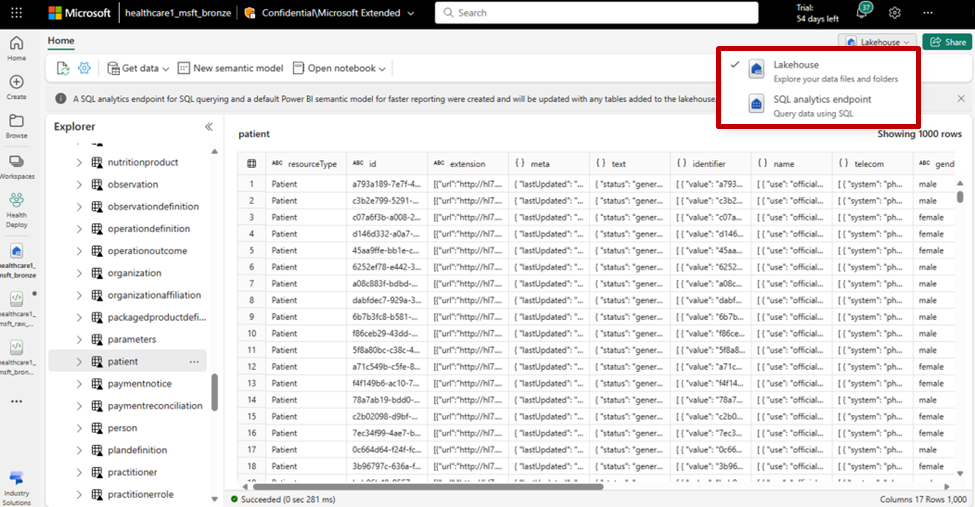Click the healthcare1_msft_bronze title

[178, 12]
